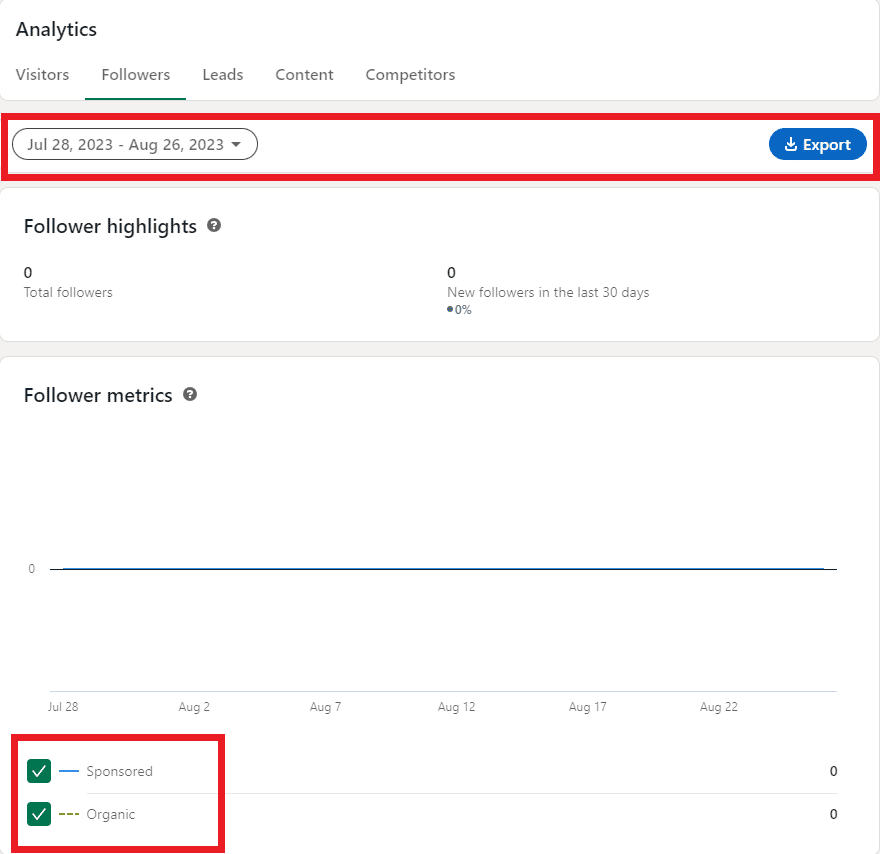This screenshot has height=854, width=880.
Task: Toggle the Organic checkbox off
Action: pos(38,814)
